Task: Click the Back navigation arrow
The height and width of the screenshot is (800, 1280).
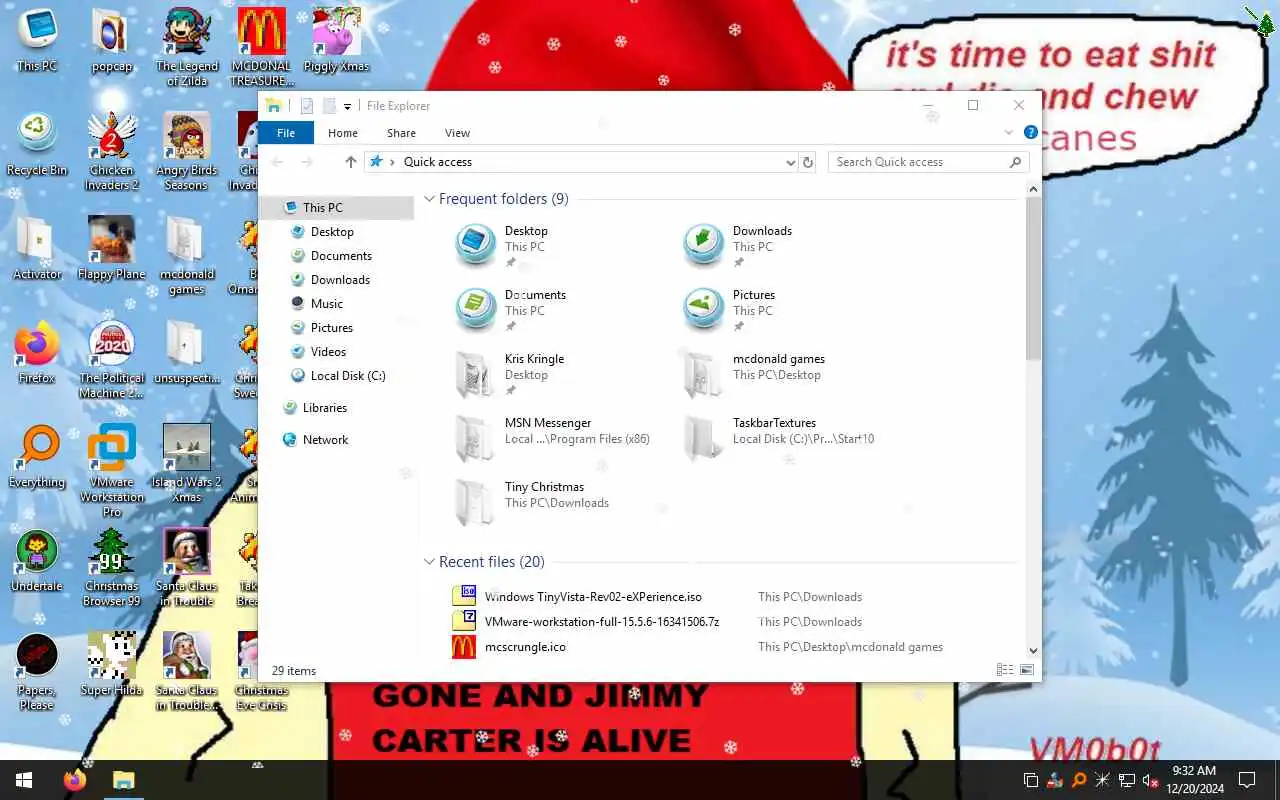Action: (x=277, y=162)
